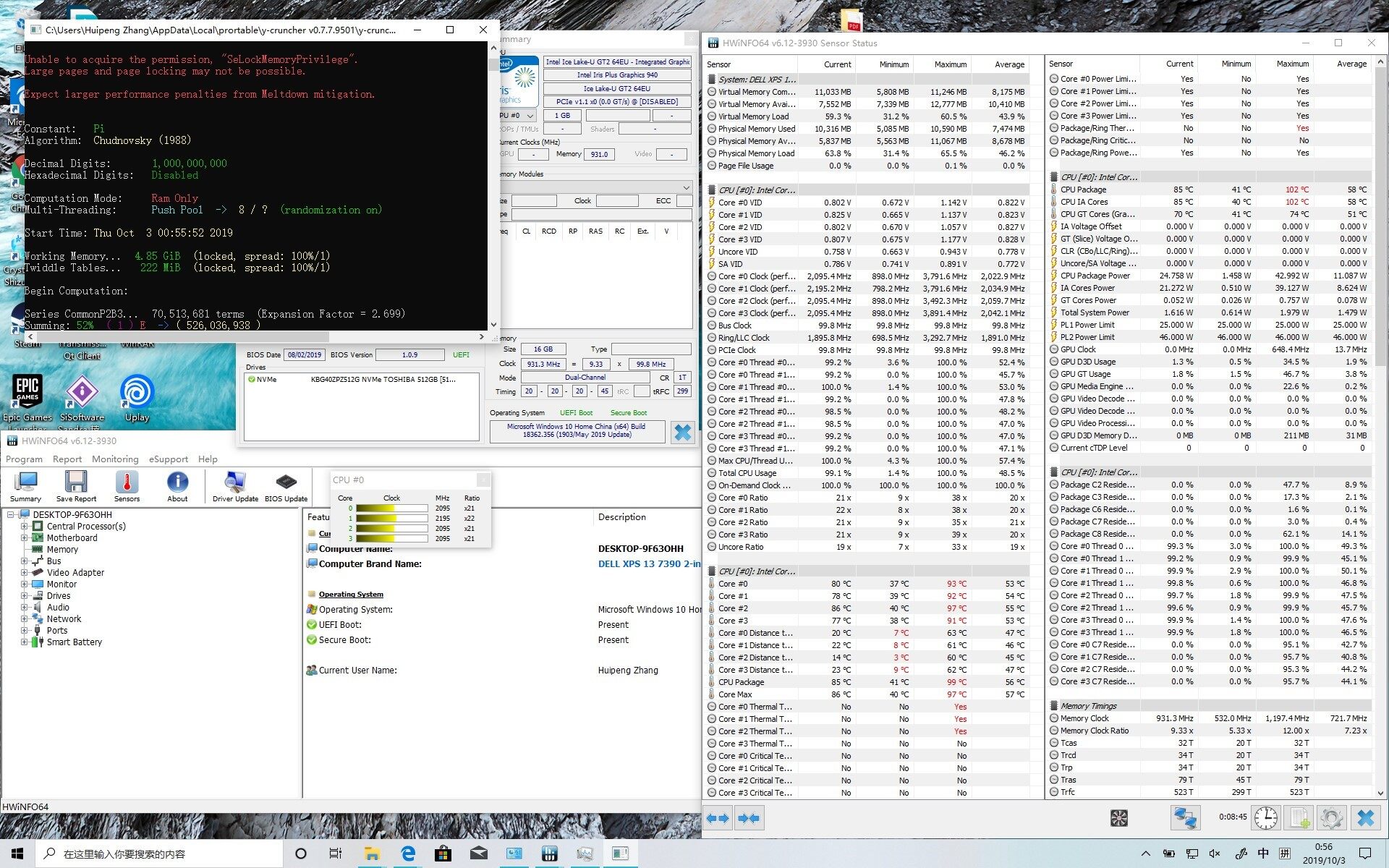Collapse the DESKTOP-9F63OHH tree node
This screenshot has width=1389, height=868.
pyautogui.click(x=11, y=515)
